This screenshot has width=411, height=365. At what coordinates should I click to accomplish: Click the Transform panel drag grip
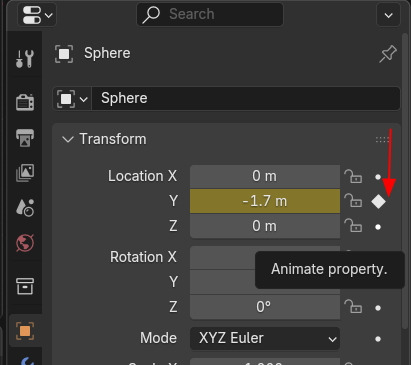[382, 139]
